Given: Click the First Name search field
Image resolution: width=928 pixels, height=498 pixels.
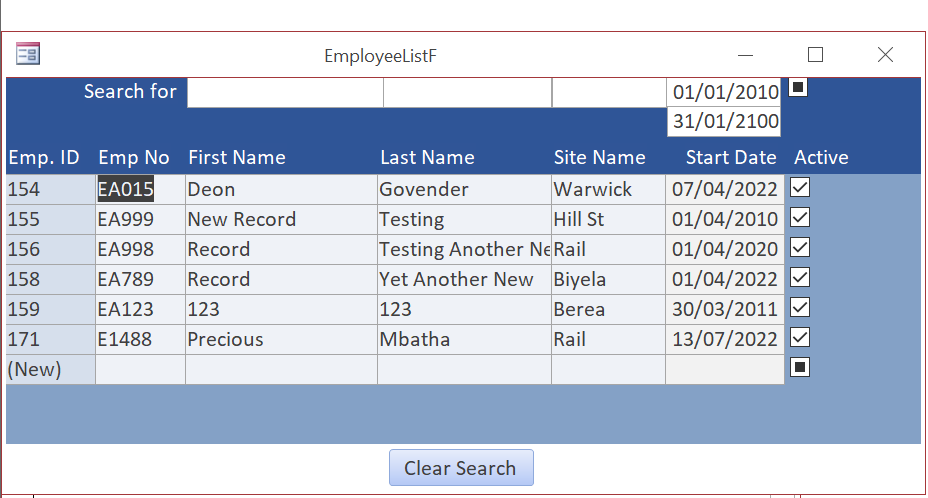Looking at the screenshot, I should pos(285,92).
